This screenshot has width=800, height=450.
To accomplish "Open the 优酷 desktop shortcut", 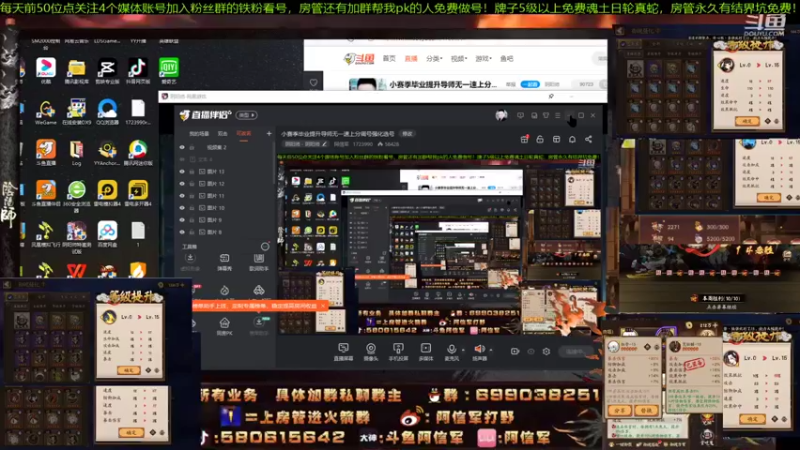I will pos(45,70).
